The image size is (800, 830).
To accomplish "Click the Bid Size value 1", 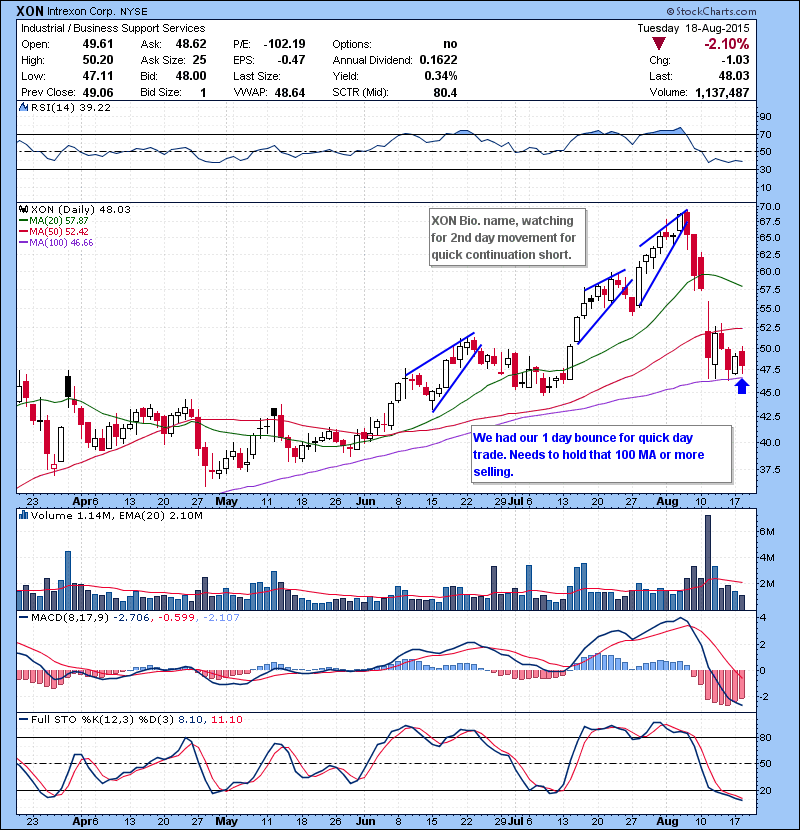I will 203,92.
